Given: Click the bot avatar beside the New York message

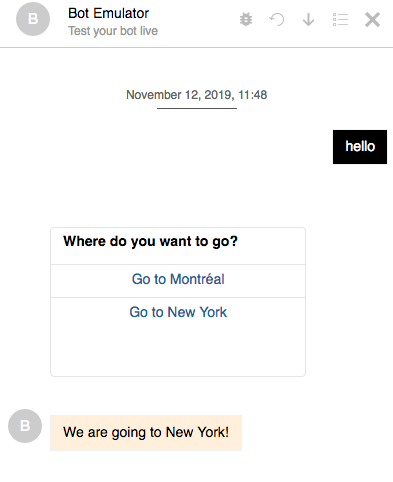Looking at the screenshot, I should coord(25,426).
